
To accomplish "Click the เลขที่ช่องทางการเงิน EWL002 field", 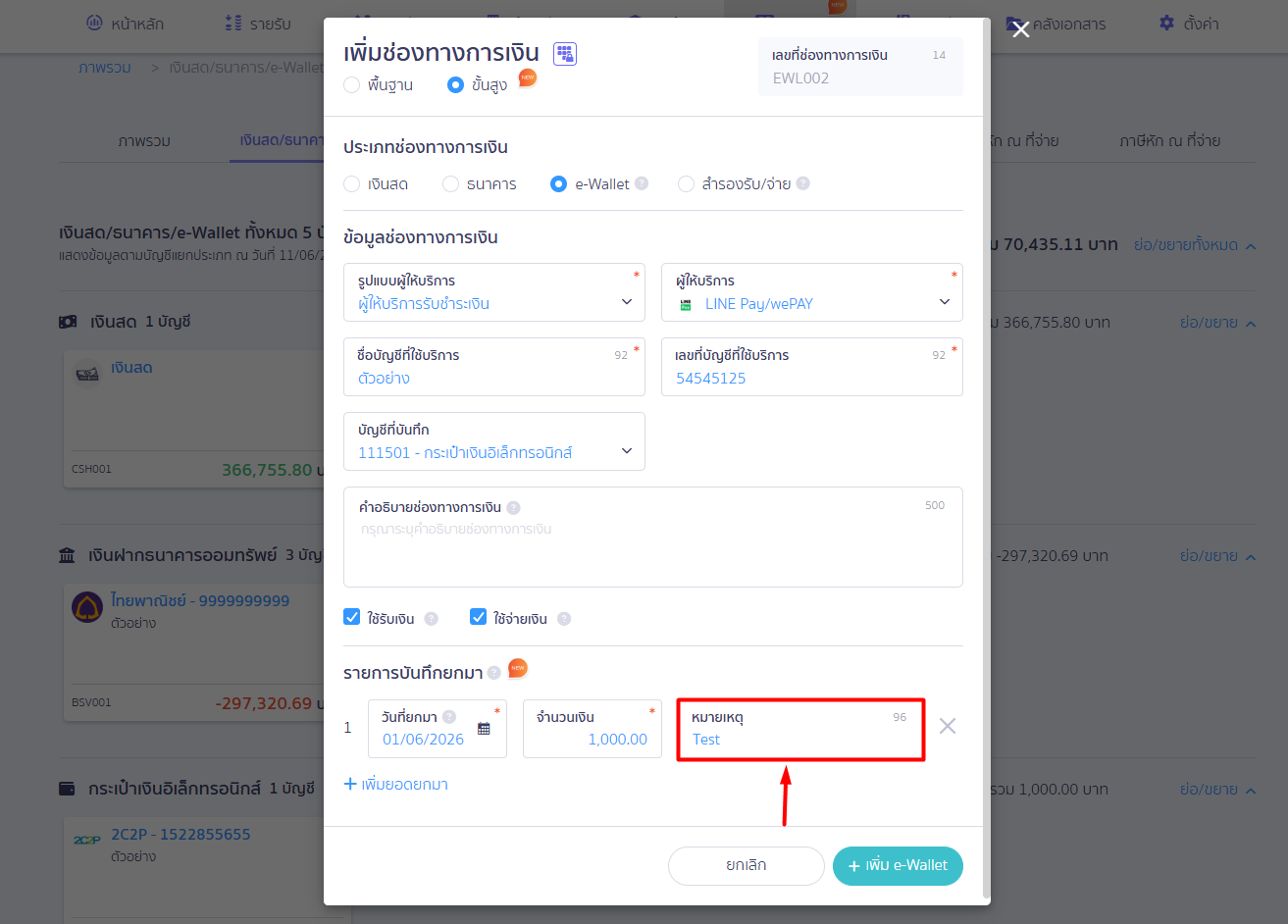I will click(860, 67).
